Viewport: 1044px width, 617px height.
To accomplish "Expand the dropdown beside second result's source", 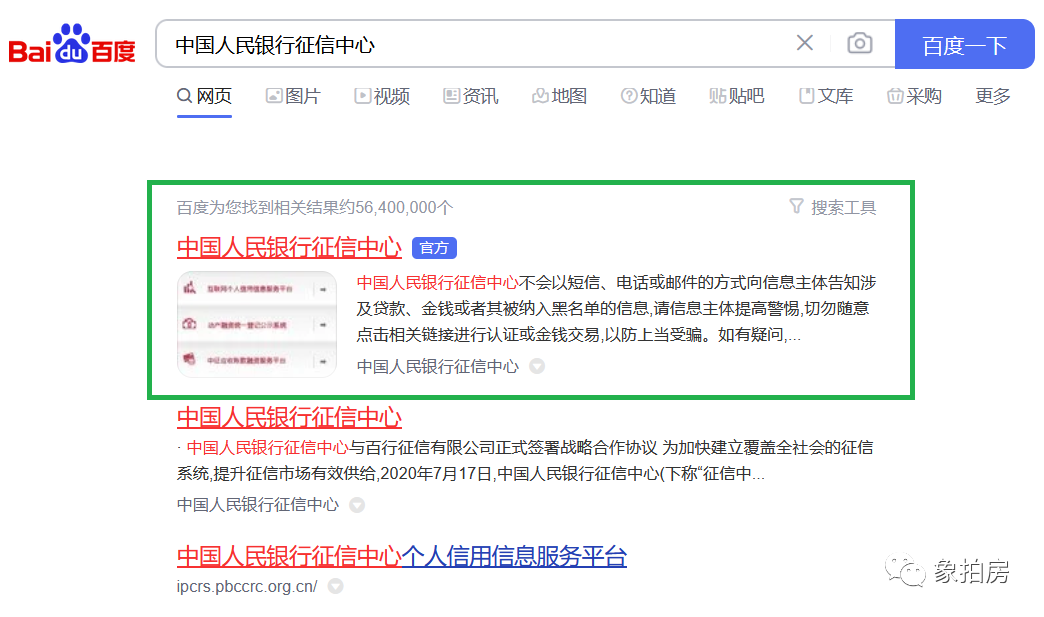I will [x=357, y=505].
